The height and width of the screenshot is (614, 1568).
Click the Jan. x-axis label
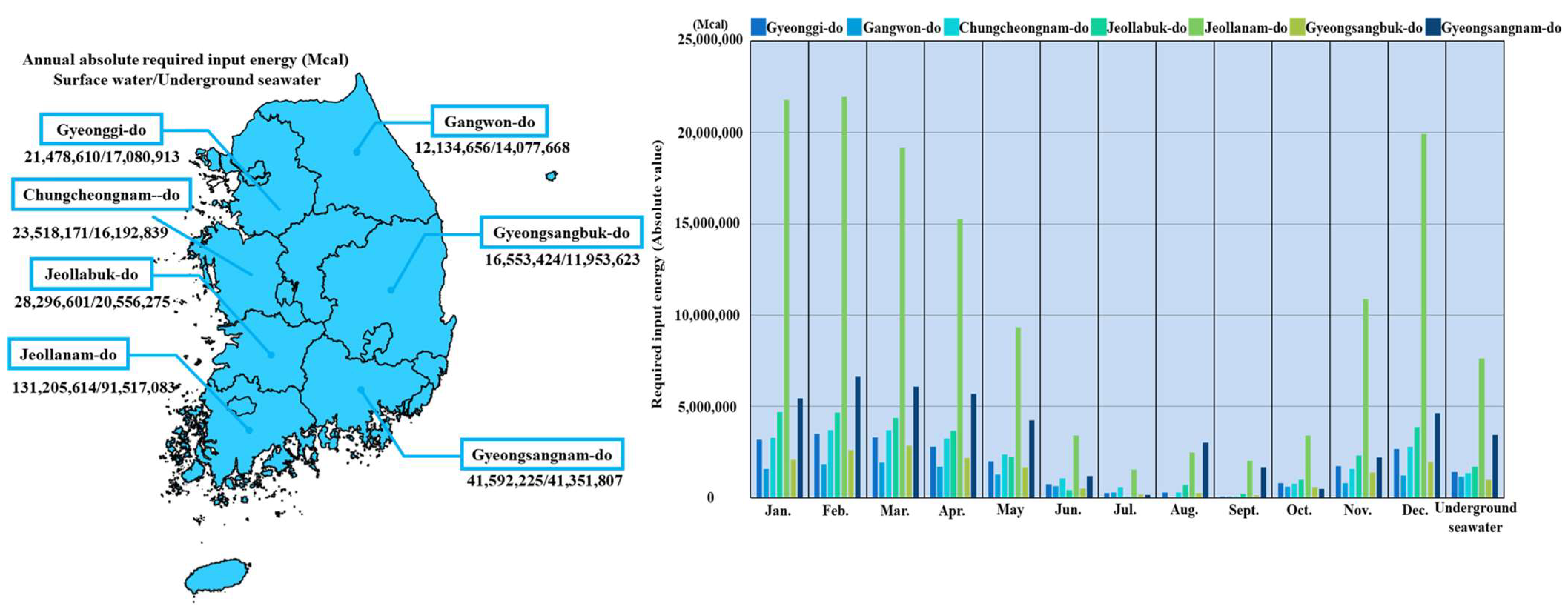click(778, 511)
